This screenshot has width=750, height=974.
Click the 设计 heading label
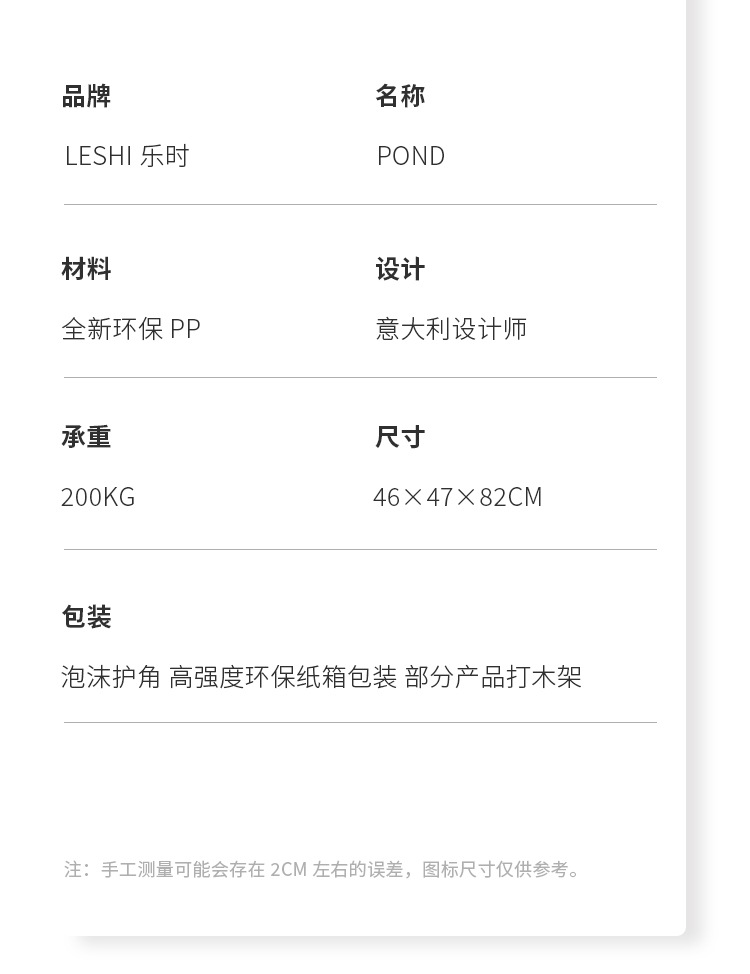click(400, 269)
